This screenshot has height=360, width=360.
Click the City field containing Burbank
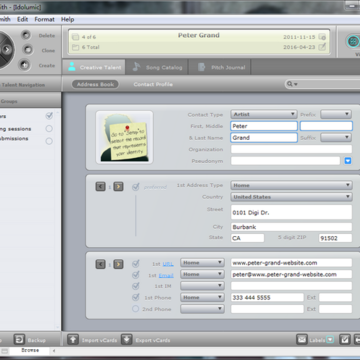tap(291, 227)
